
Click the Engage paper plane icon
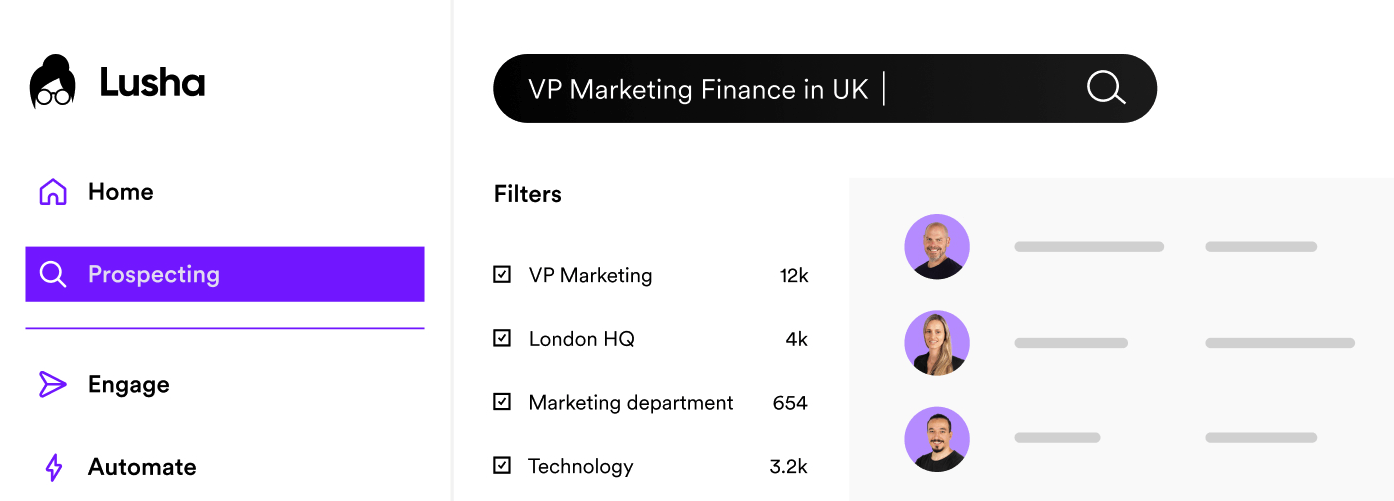(x=52, y=385)
